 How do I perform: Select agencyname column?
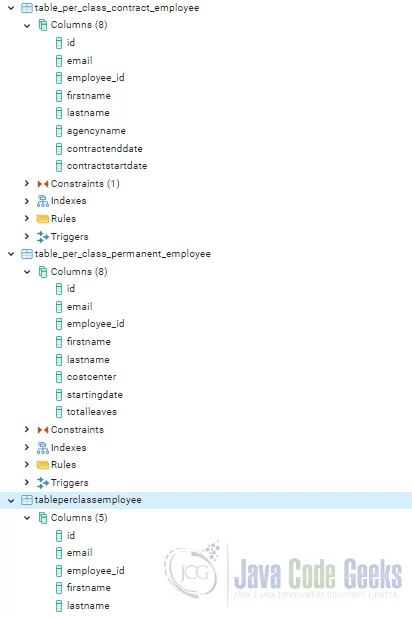96,131
